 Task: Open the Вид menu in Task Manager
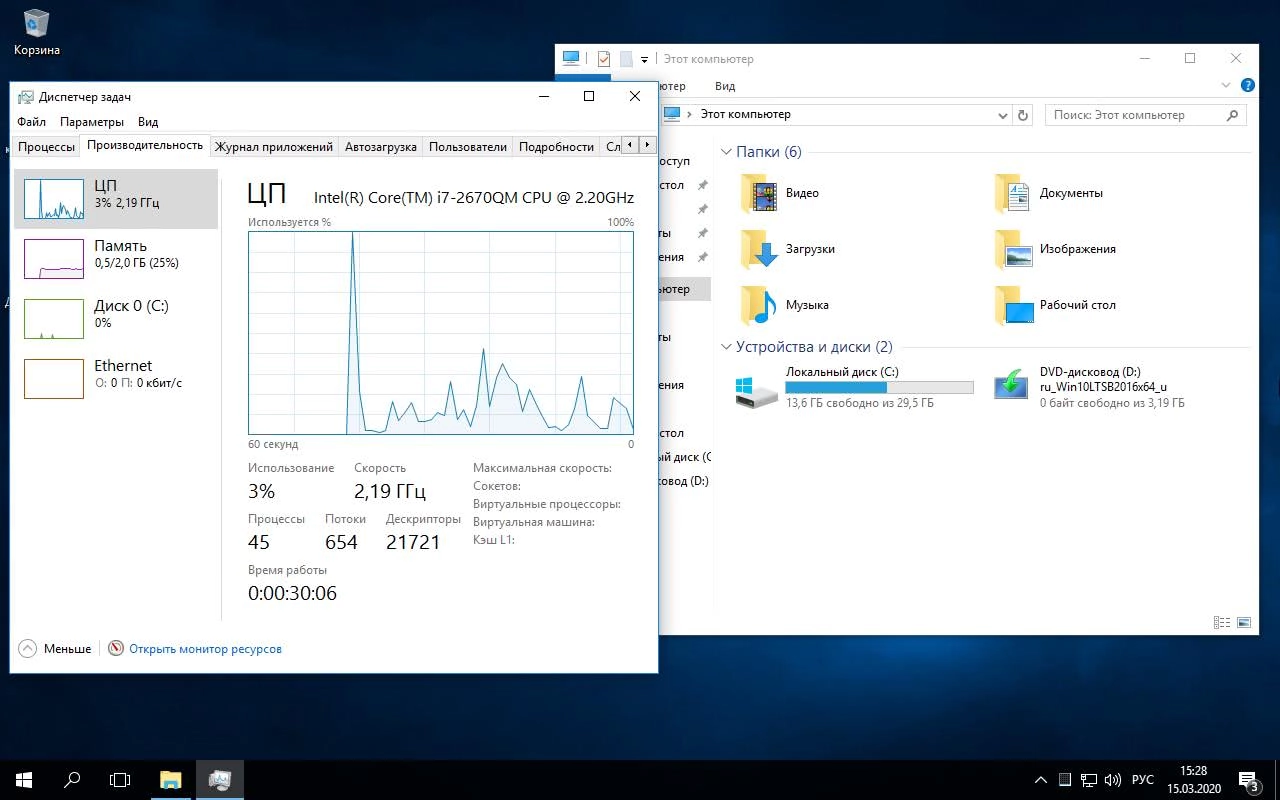(x=148, y=122)
